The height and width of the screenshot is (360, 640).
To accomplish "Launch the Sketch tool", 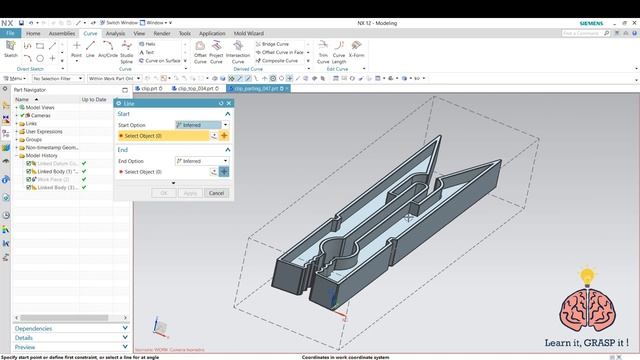I will tap(11, 49).
